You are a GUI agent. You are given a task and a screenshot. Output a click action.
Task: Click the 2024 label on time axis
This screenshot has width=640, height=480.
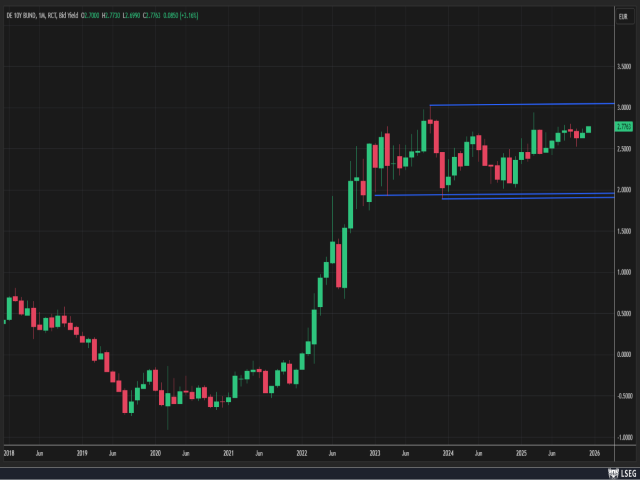coord(448,453)
